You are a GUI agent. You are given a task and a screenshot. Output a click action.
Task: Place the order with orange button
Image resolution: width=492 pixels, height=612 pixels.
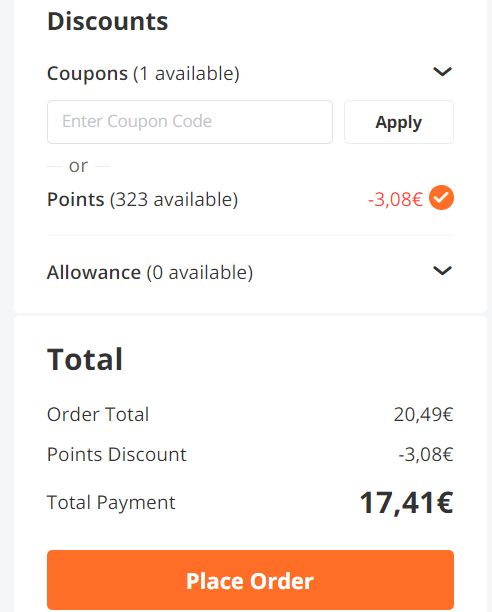tap(250, 580)
